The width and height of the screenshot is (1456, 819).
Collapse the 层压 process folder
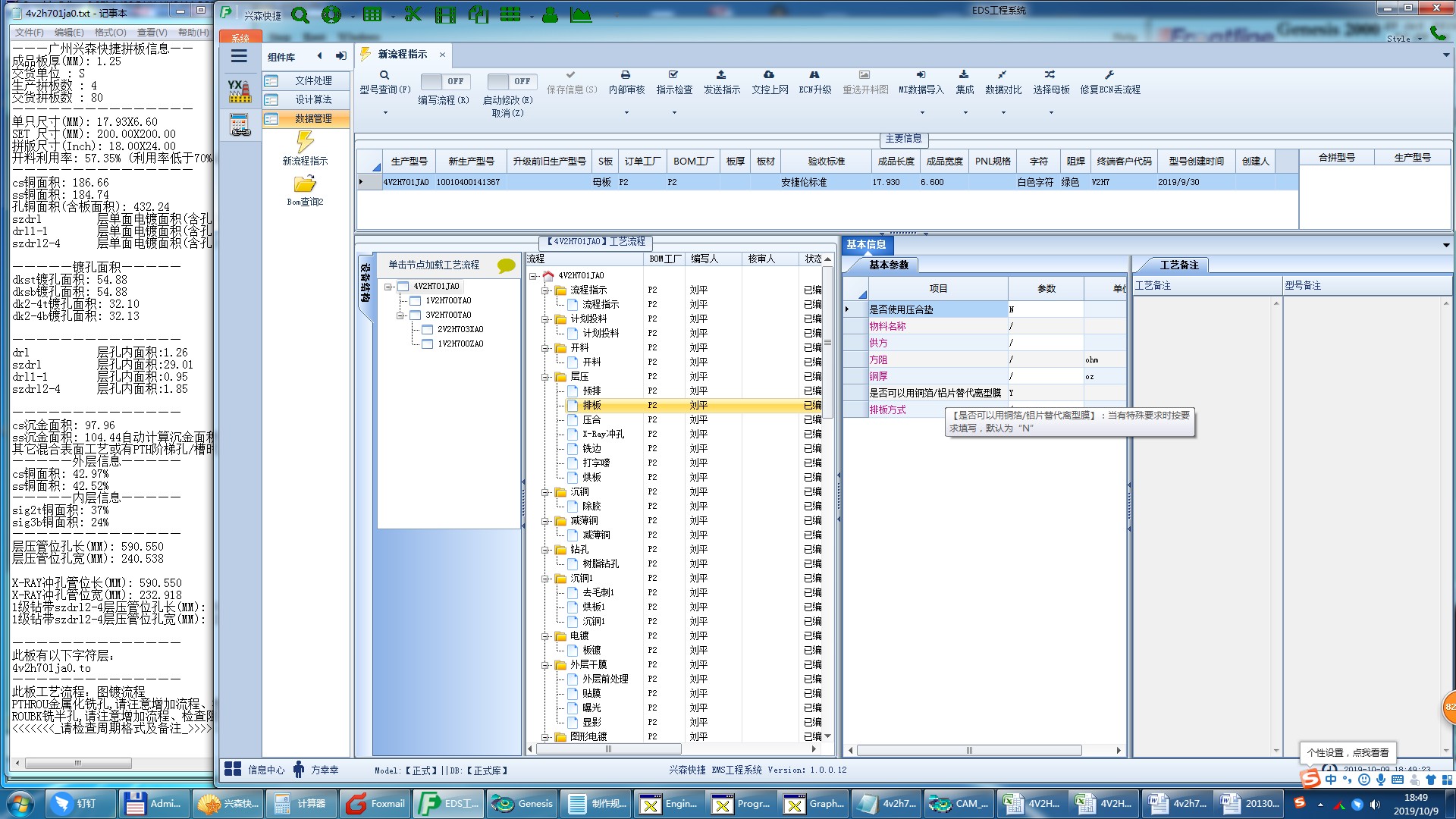click(x=545, y=377)
